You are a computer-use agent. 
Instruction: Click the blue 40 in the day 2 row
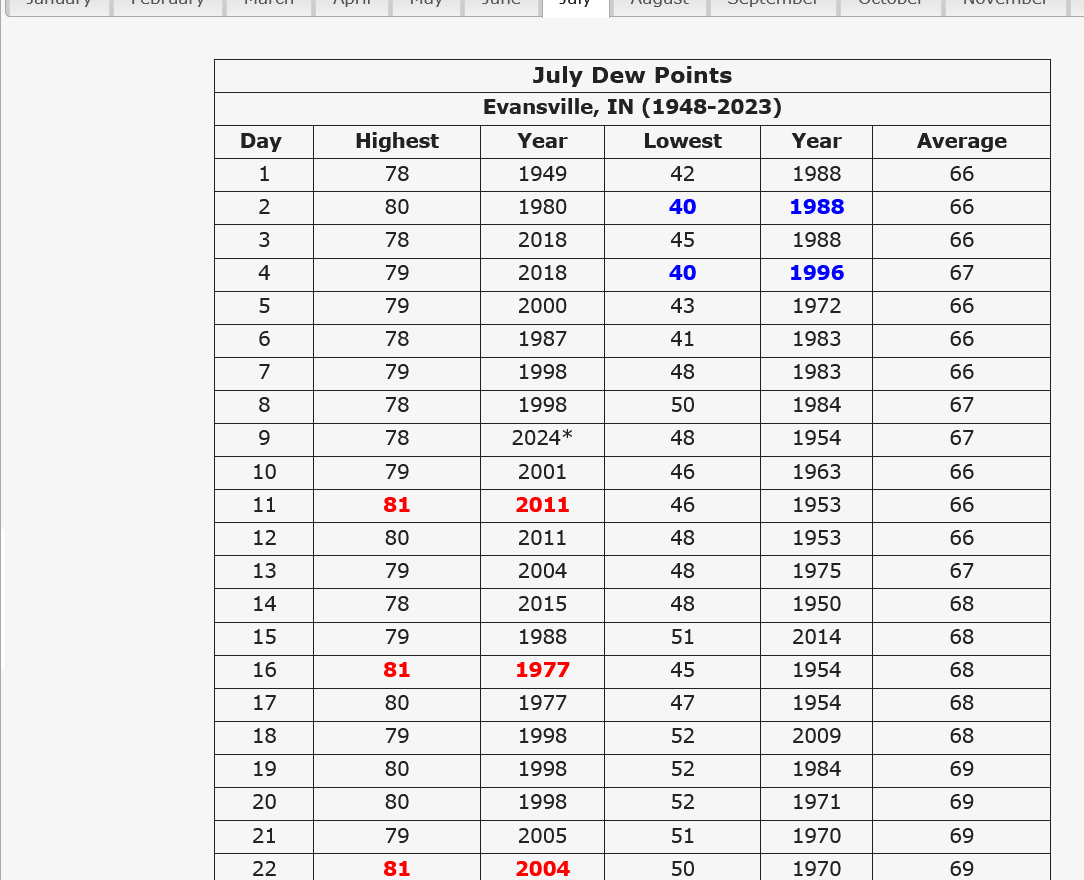pyautogui.click(x=682, y=207)
